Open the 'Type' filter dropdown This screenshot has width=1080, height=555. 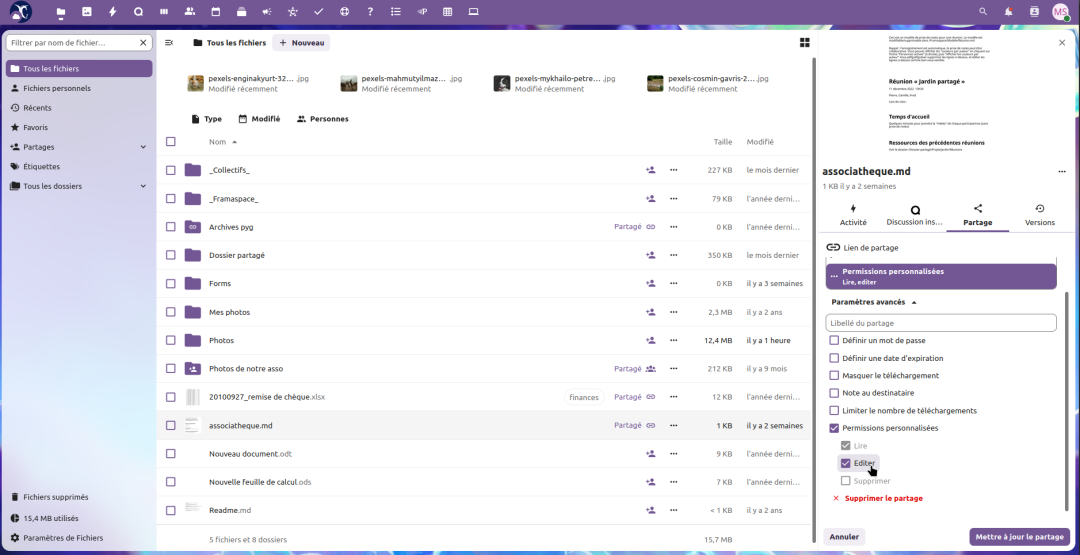pyautogui.click(x=206, y=119)
